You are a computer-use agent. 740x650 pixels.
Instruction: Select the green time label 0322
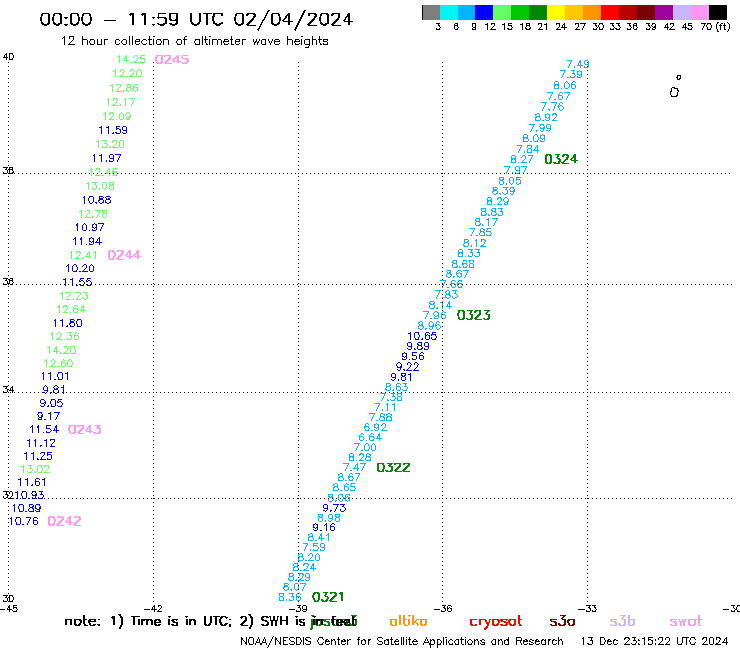click(393, 468)
